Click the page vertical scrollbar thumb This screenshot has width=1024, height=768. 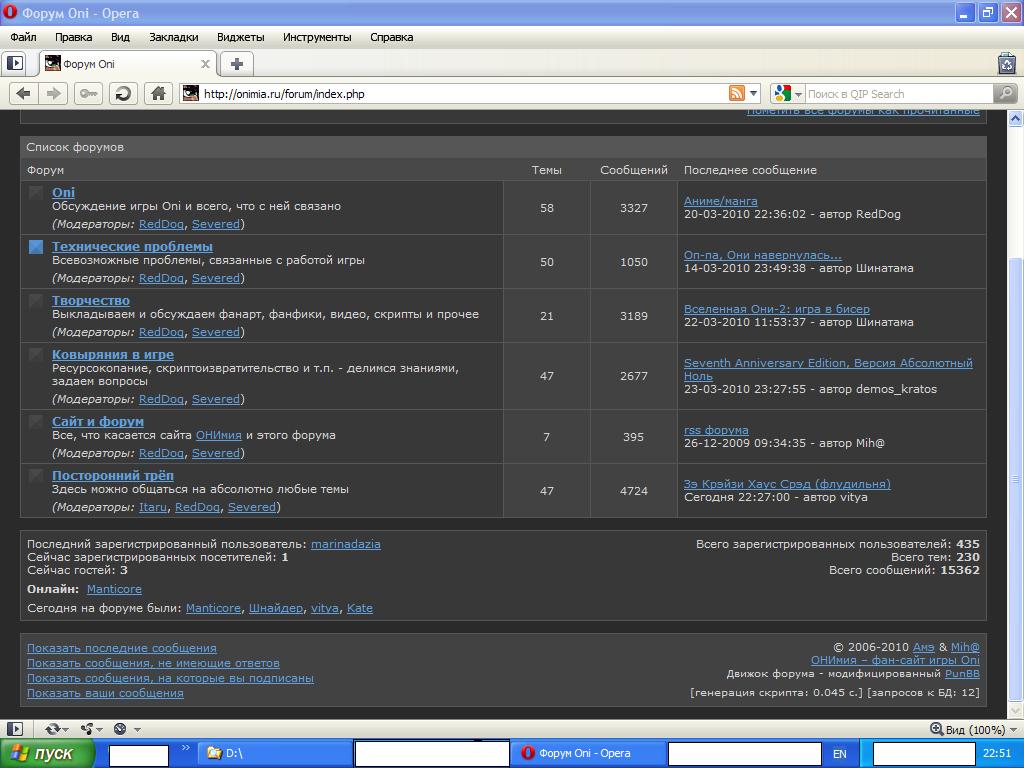pyautogui.click(x=1017, y=480)
